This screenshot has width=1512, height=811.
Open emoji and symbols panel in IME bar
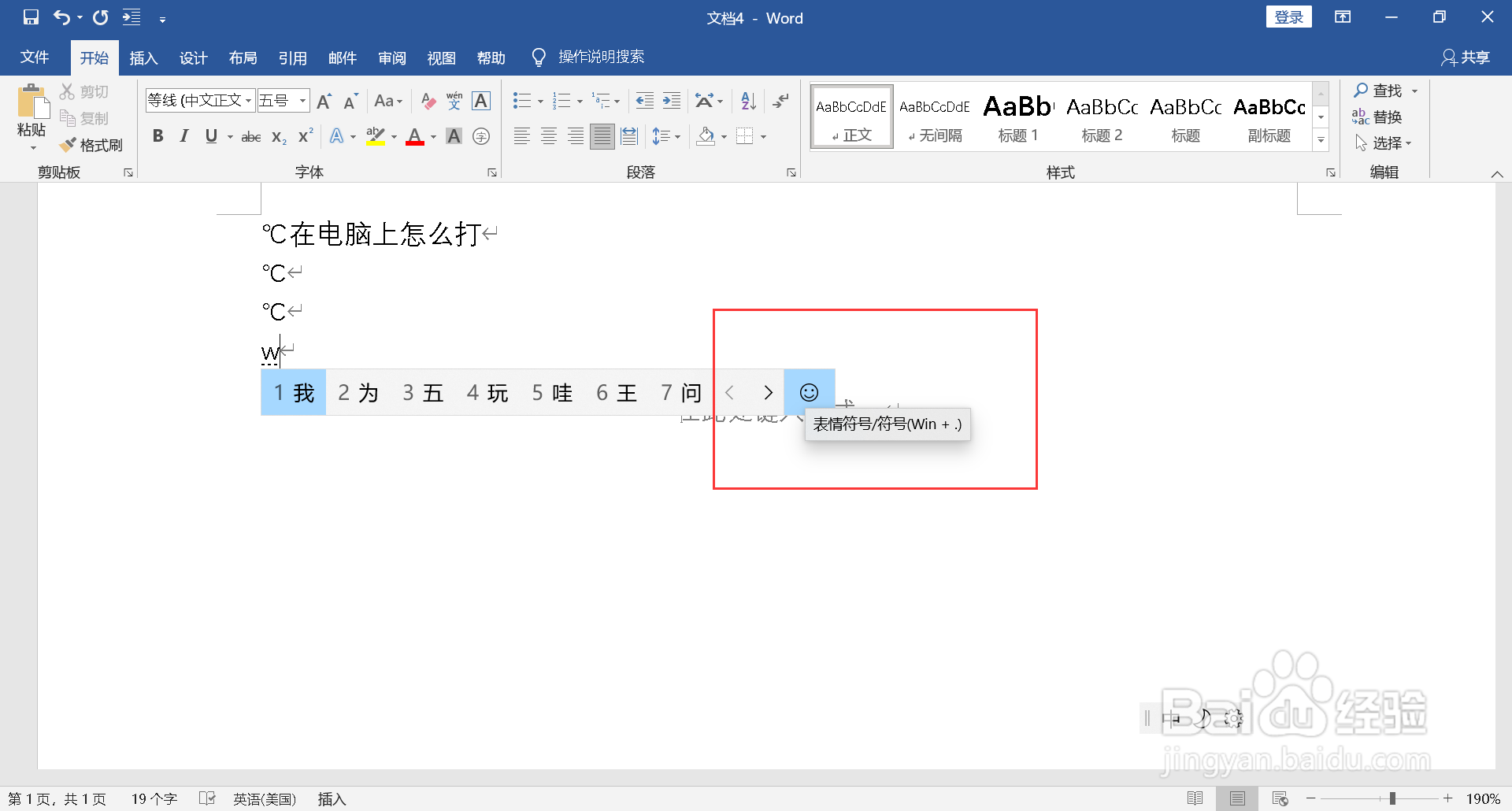[809, 392]
